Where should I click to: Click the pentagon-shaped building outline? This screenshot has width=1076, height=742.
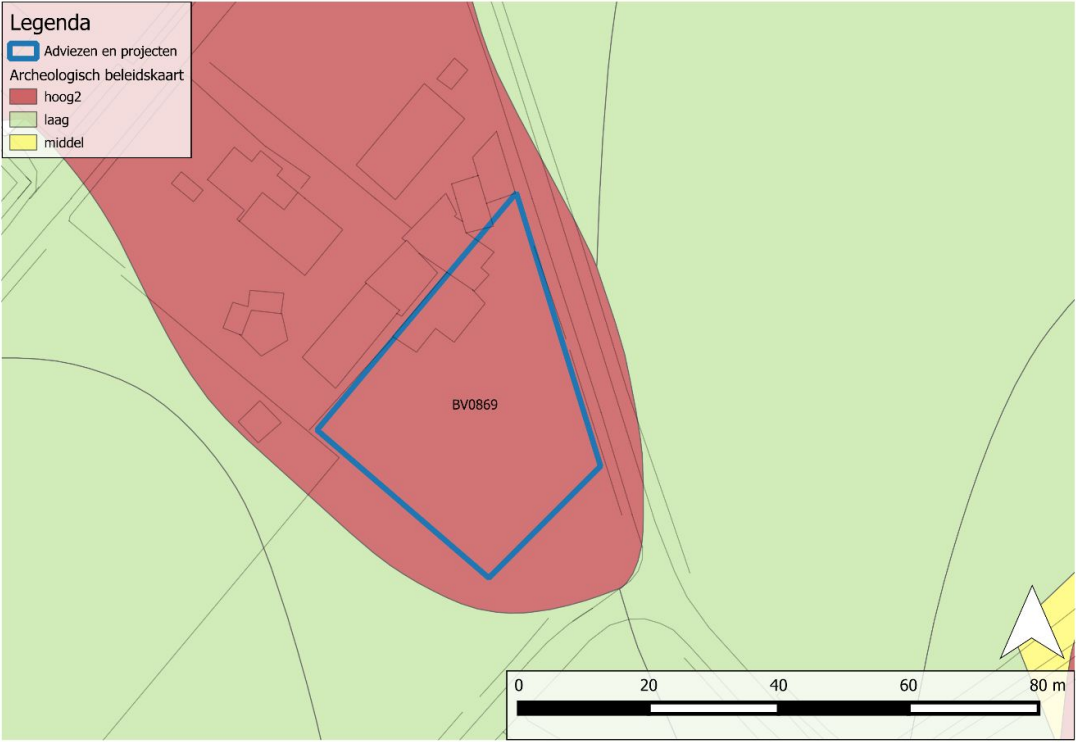(264, 332)
